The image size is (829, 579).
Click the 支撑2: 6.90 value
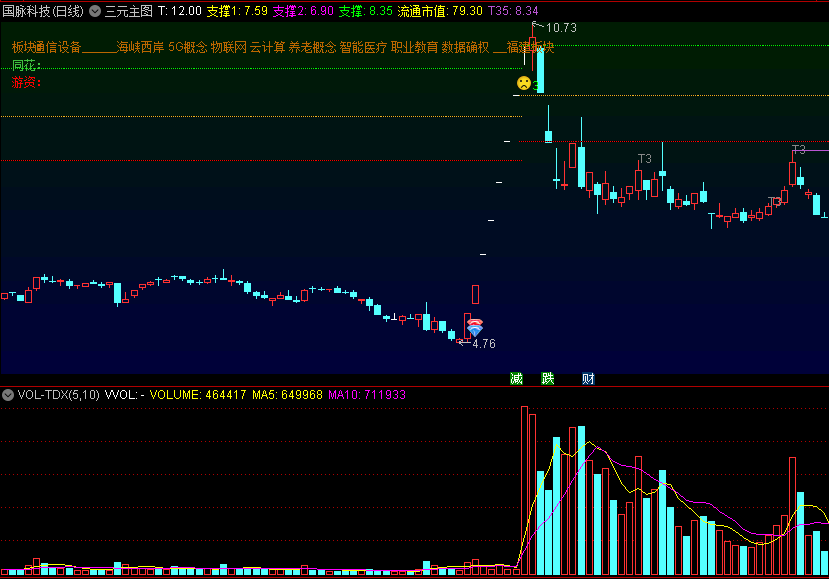click(x=303, y=11)
